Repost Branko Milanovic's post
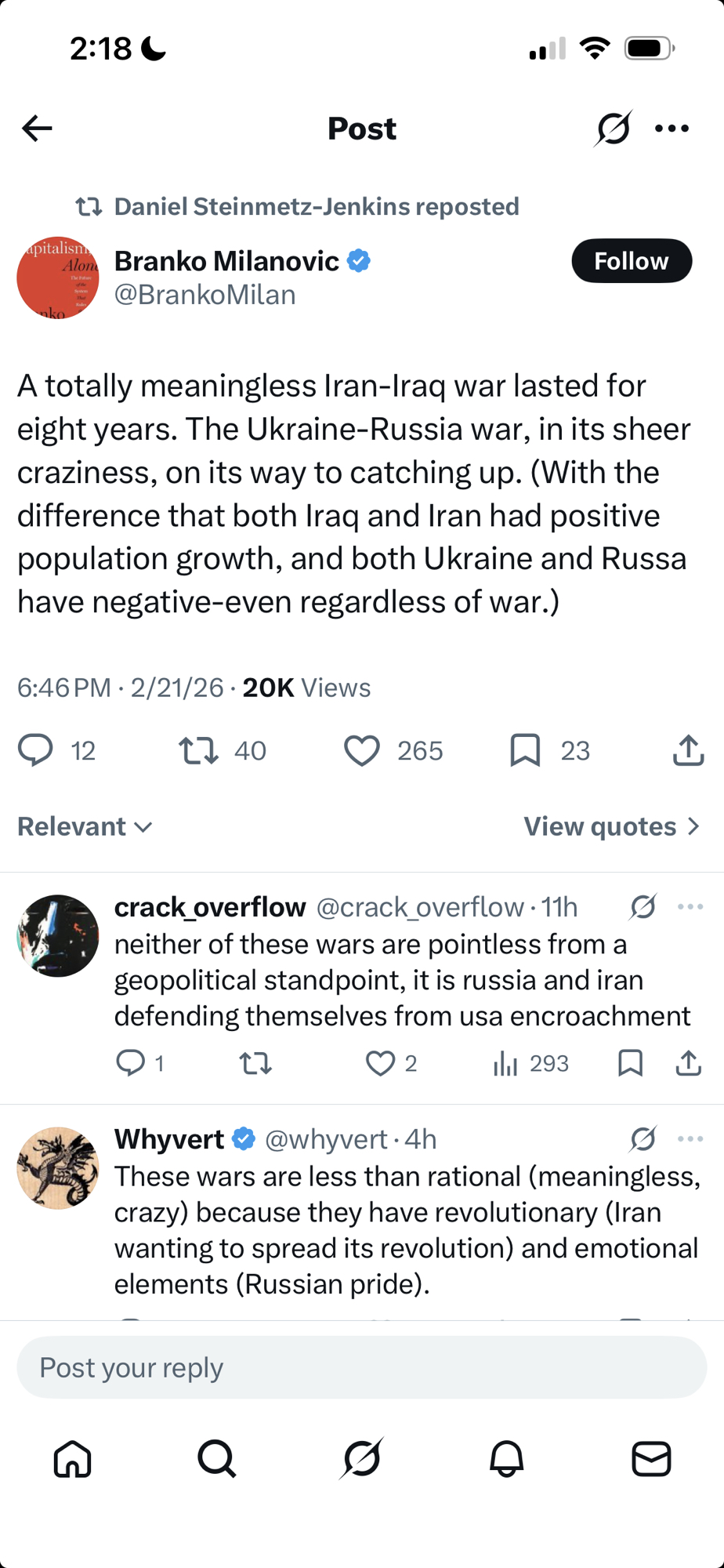 pyautogui.click(x=199, y=750)
